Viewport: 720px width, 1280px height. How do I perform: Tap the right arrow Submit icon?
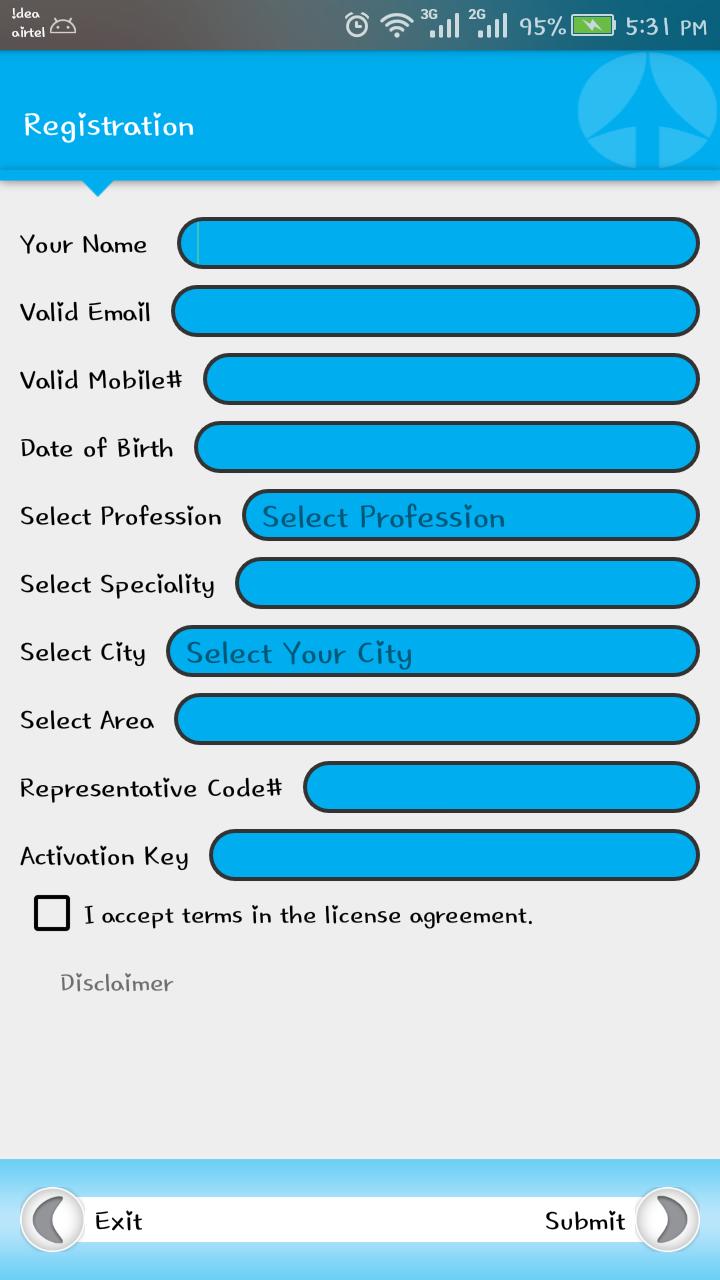pyautogui.click(x=667, y=1220)
